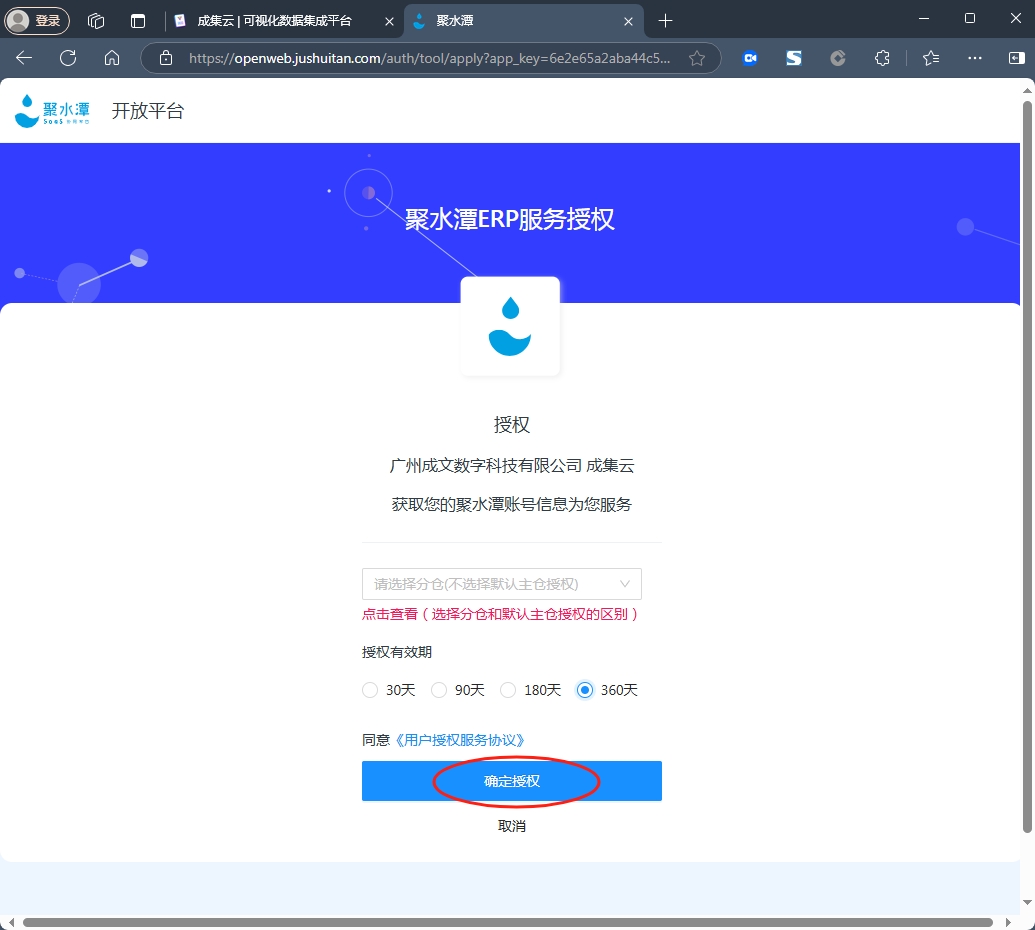Screen dimensions: 1035x930
Task: Maximize the browser window
Action: click(970, 18)
